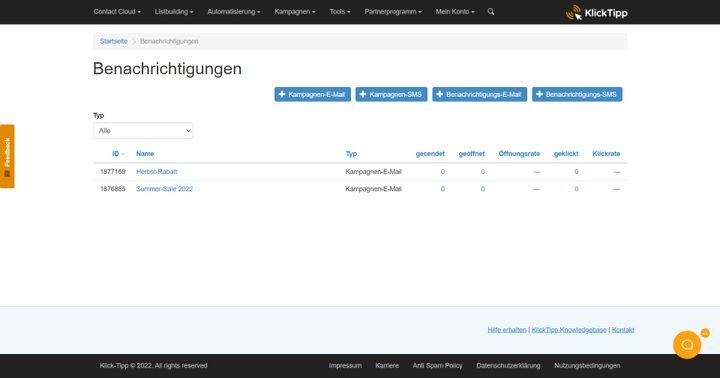This screenshot has height=378, width=720.
Task: Open the Tools menu
Action: tap(340, 11)
